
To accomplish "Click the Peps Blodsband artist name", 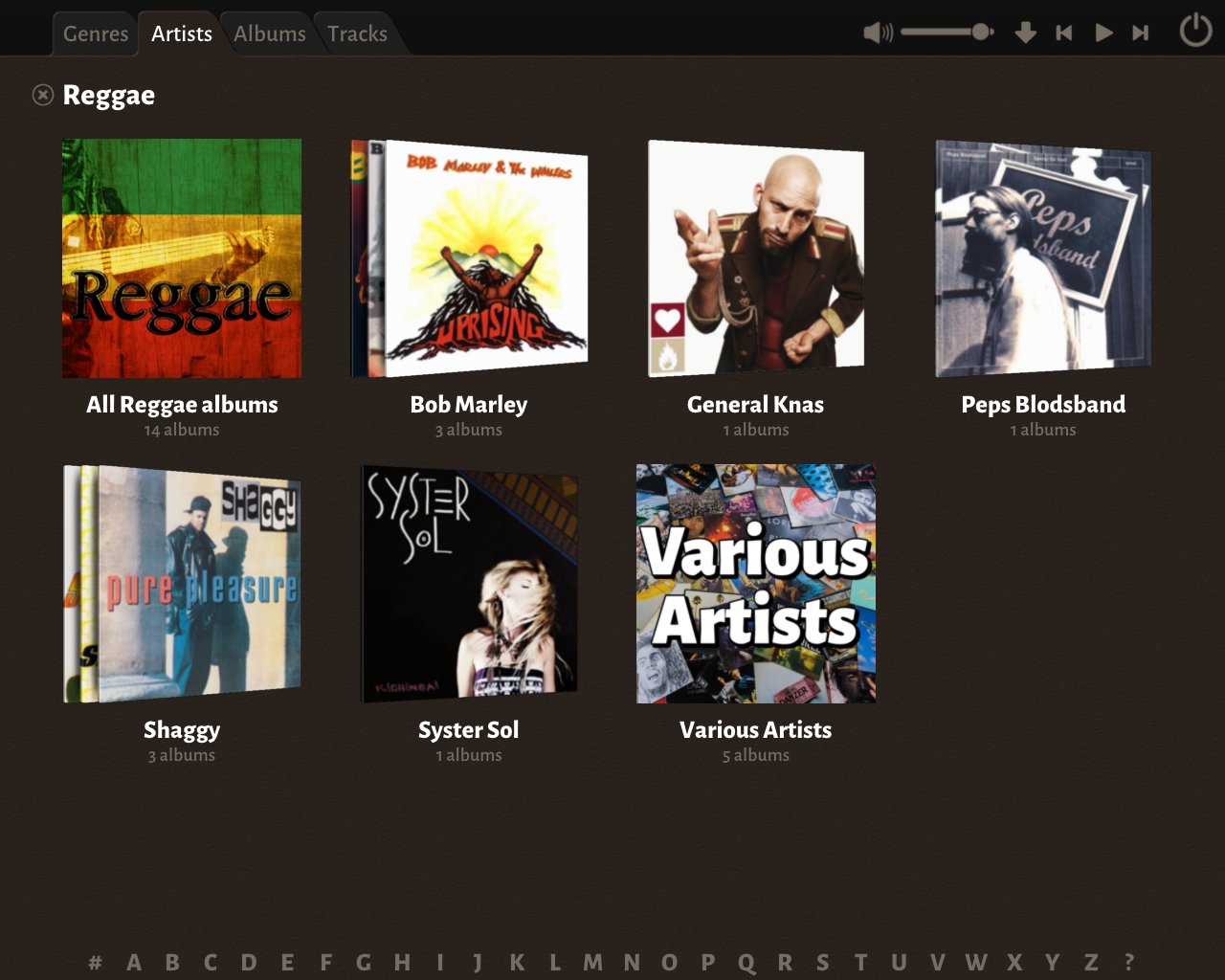I will (1043, 405).
